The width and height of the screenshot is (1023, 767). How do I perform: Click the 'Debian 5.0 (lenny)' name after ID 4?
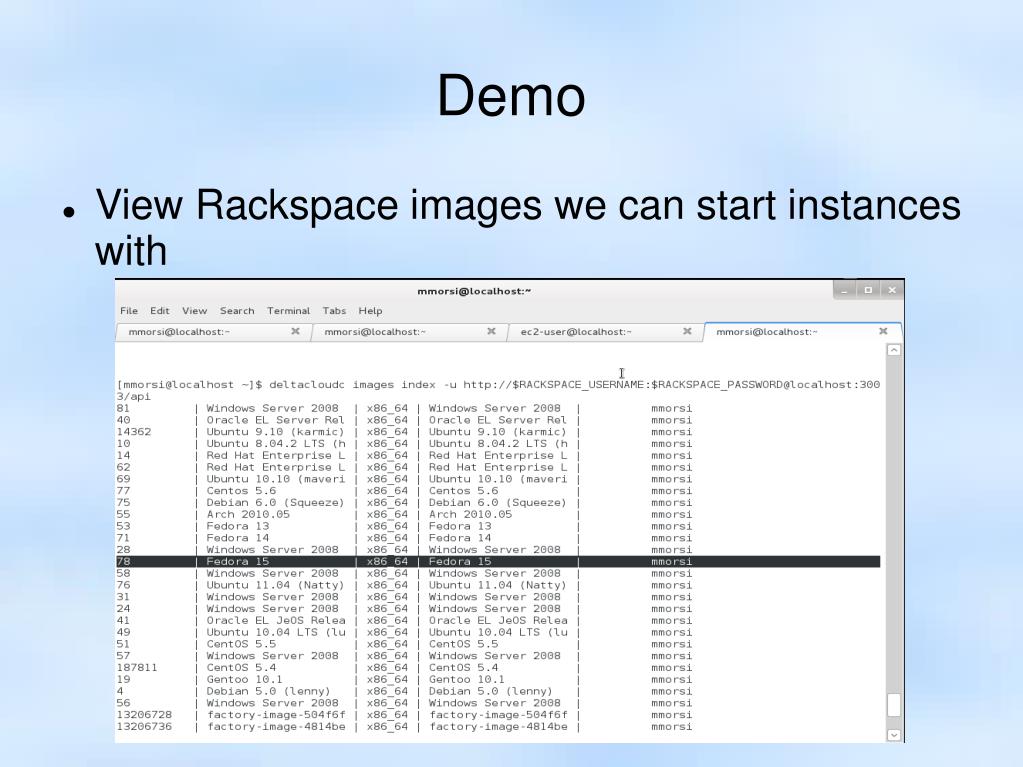269,691
